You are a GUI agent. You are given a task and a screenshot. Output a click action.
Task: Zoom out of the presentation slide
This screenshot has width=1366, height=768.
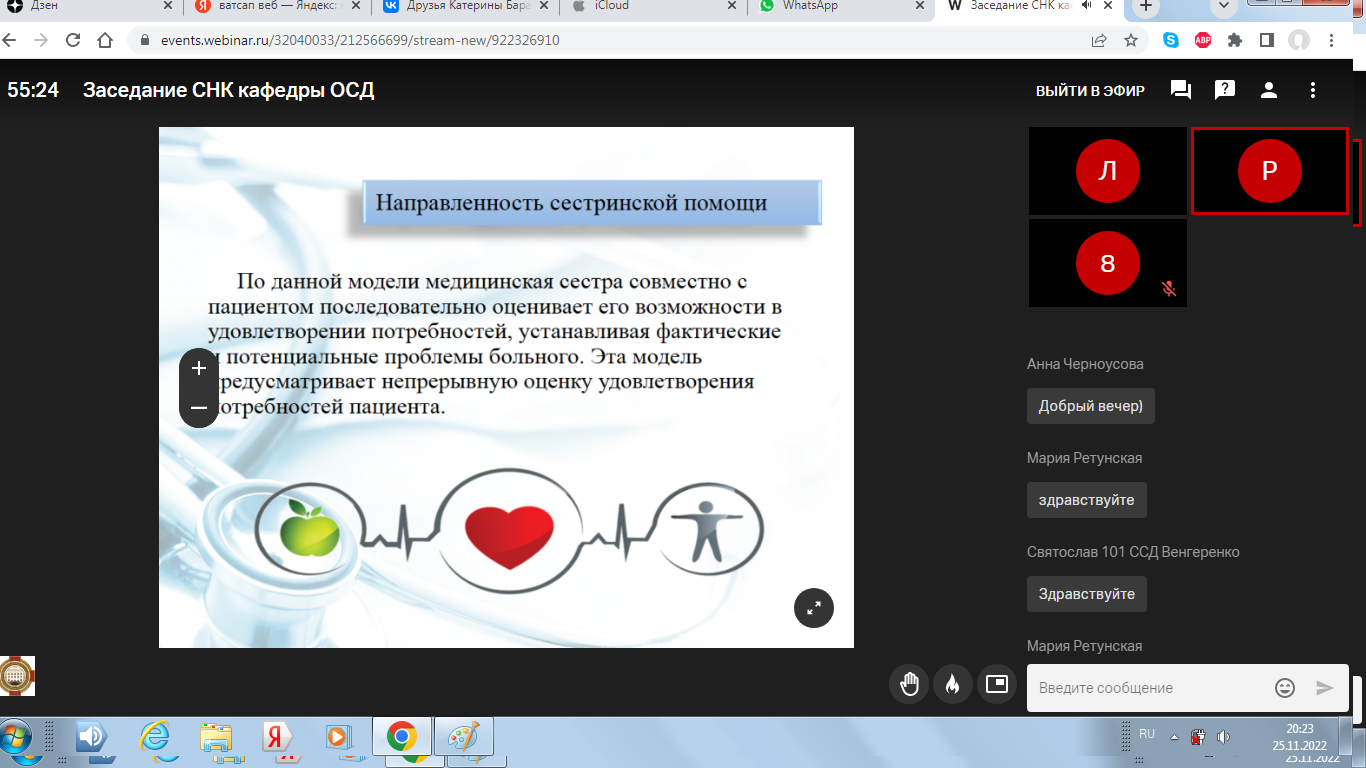tap(198, 408)
